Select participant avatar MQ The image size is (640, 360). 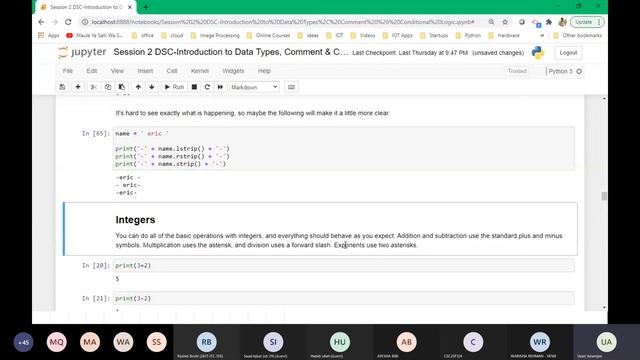[x=56, y=342]
